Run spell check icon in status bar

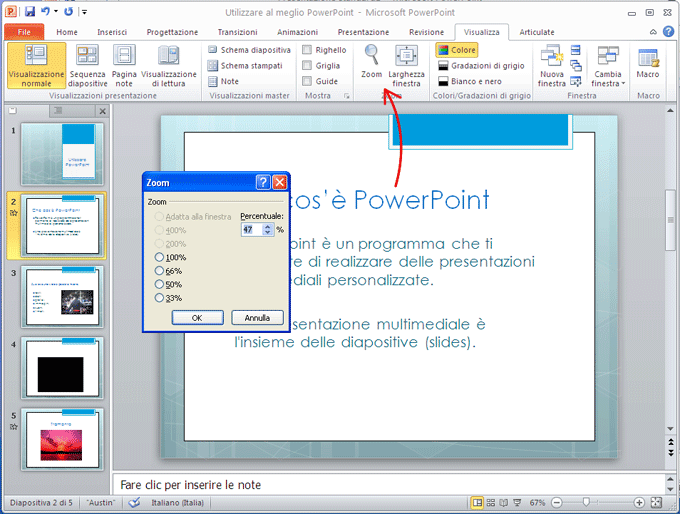click(x=134, y=502)
